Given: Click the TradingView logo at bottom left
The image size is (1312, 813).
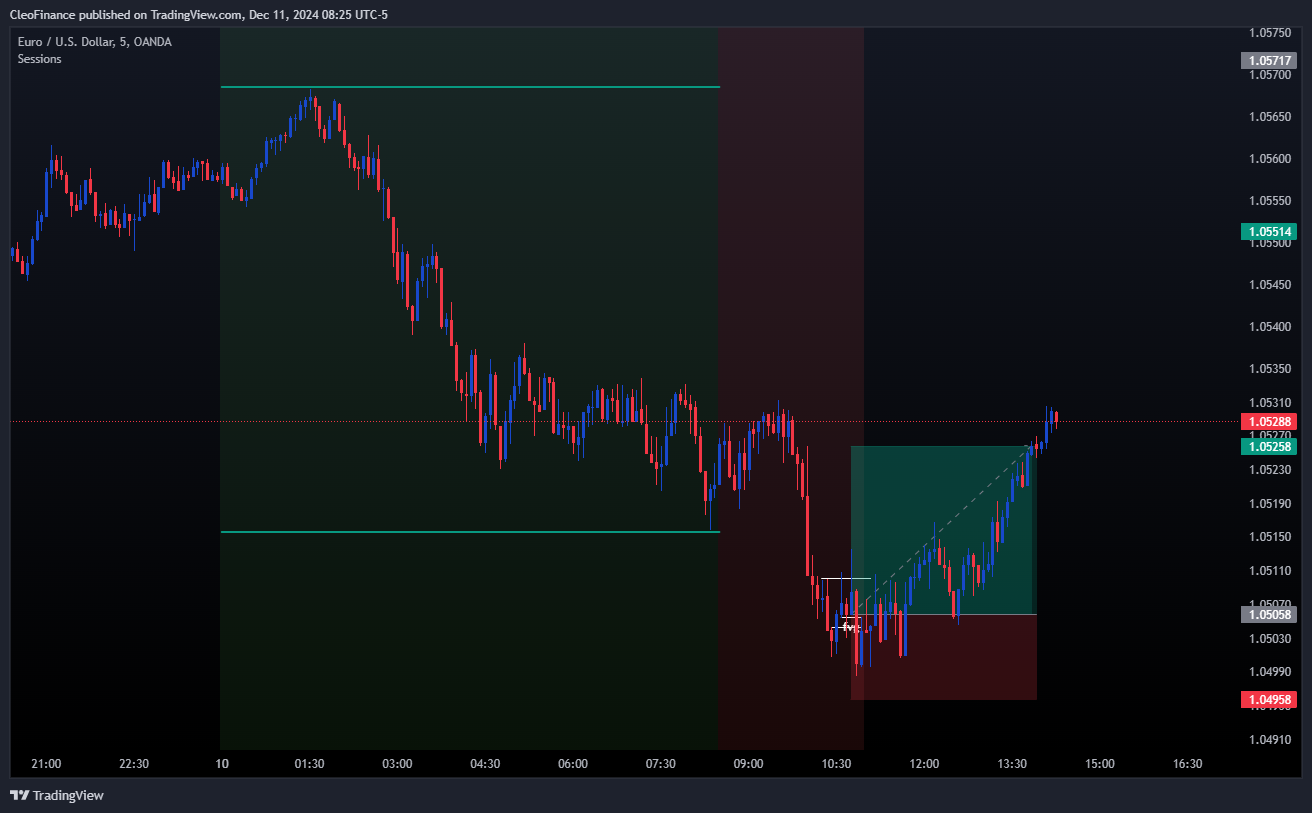Looking at the screenshot, I should 57,795.
